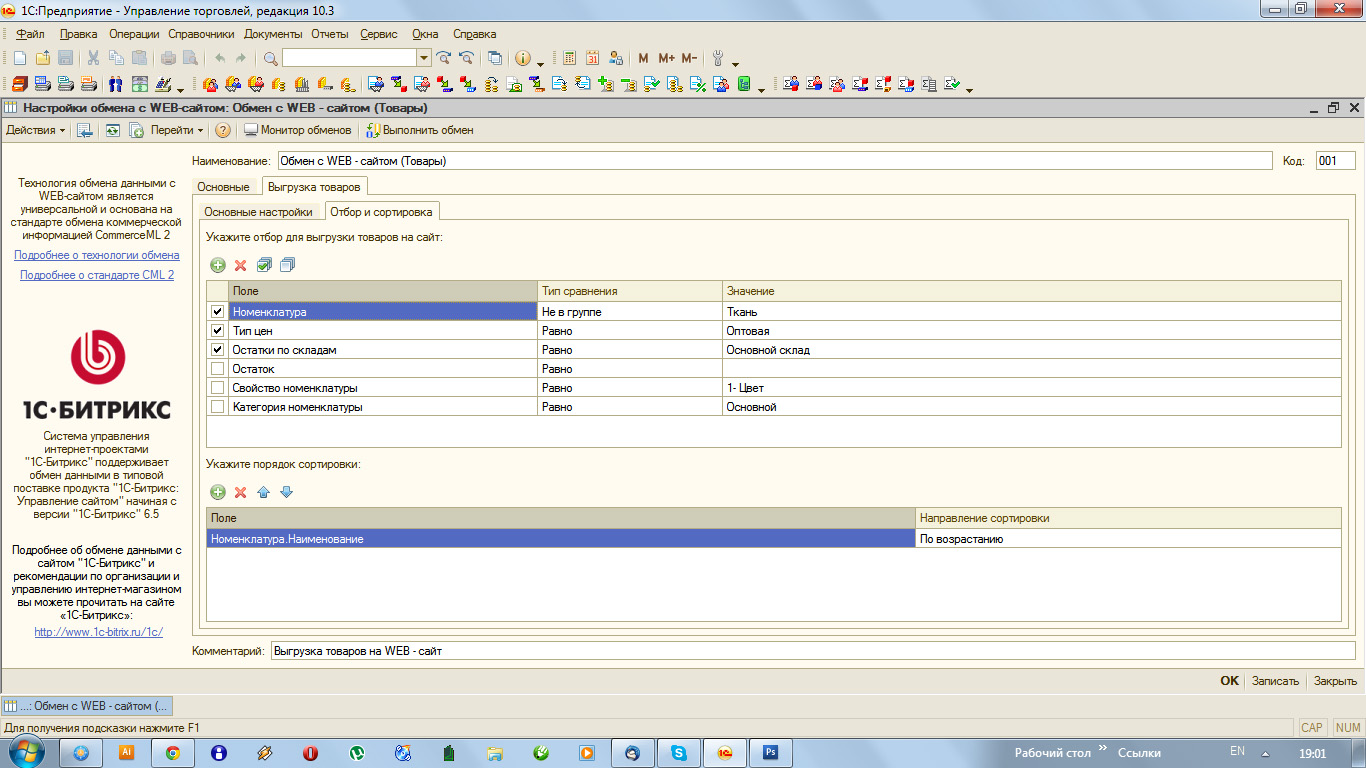
Task: Enable the Остаток filter checkbox
Action: coord(218,369)
